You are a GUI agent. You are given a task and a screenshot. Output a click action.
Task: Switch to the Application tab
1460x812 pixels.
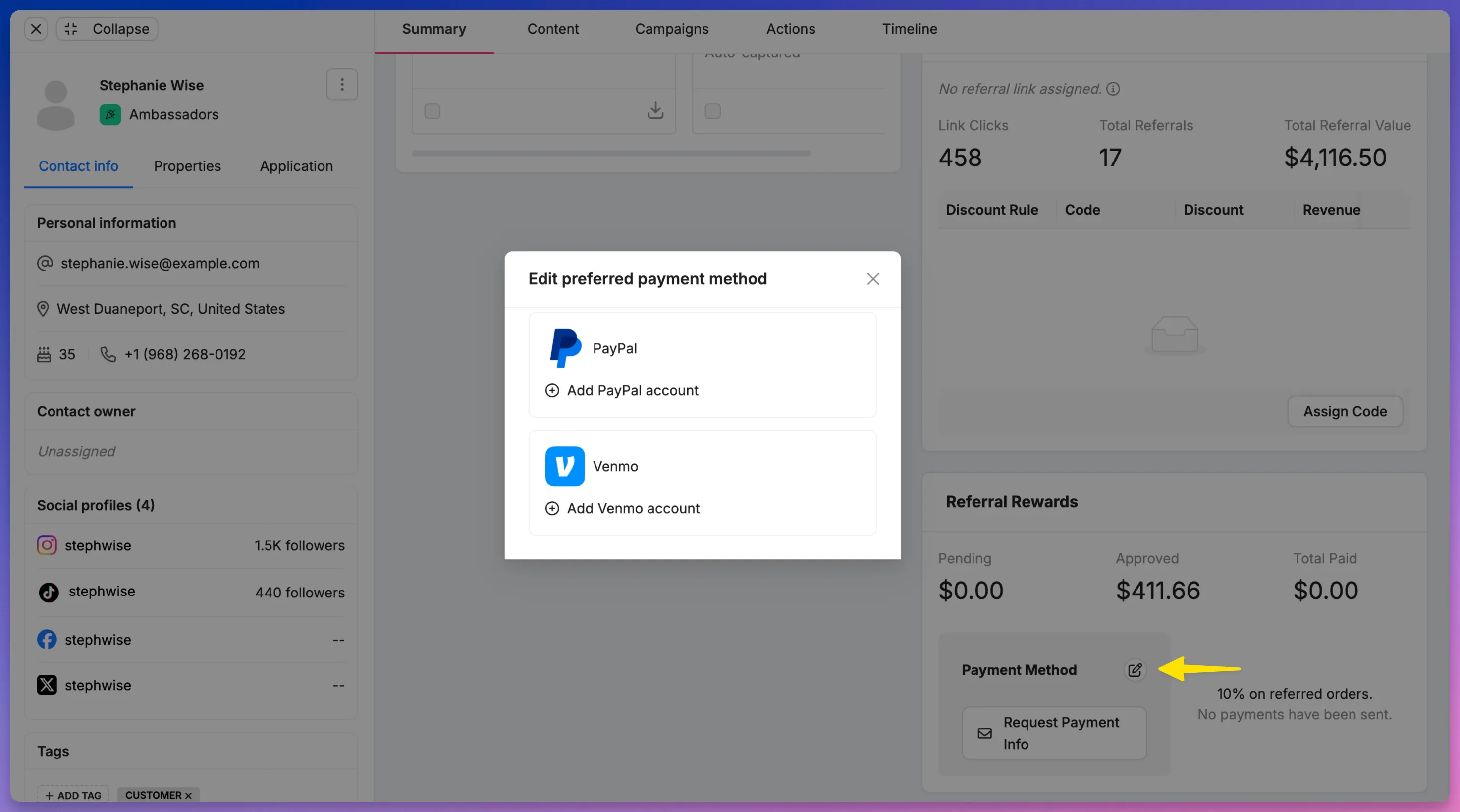point(296,166)
